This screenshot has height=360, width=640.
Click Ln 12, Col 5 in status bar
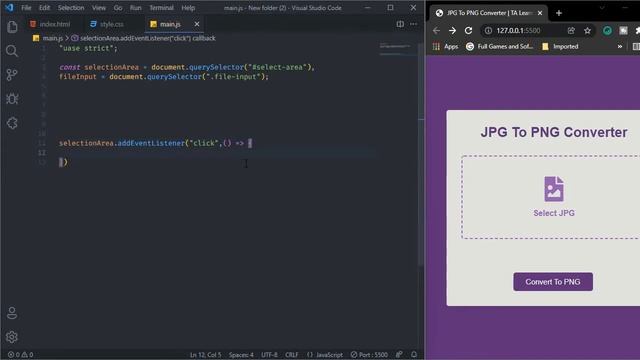[x=205, y=355]
